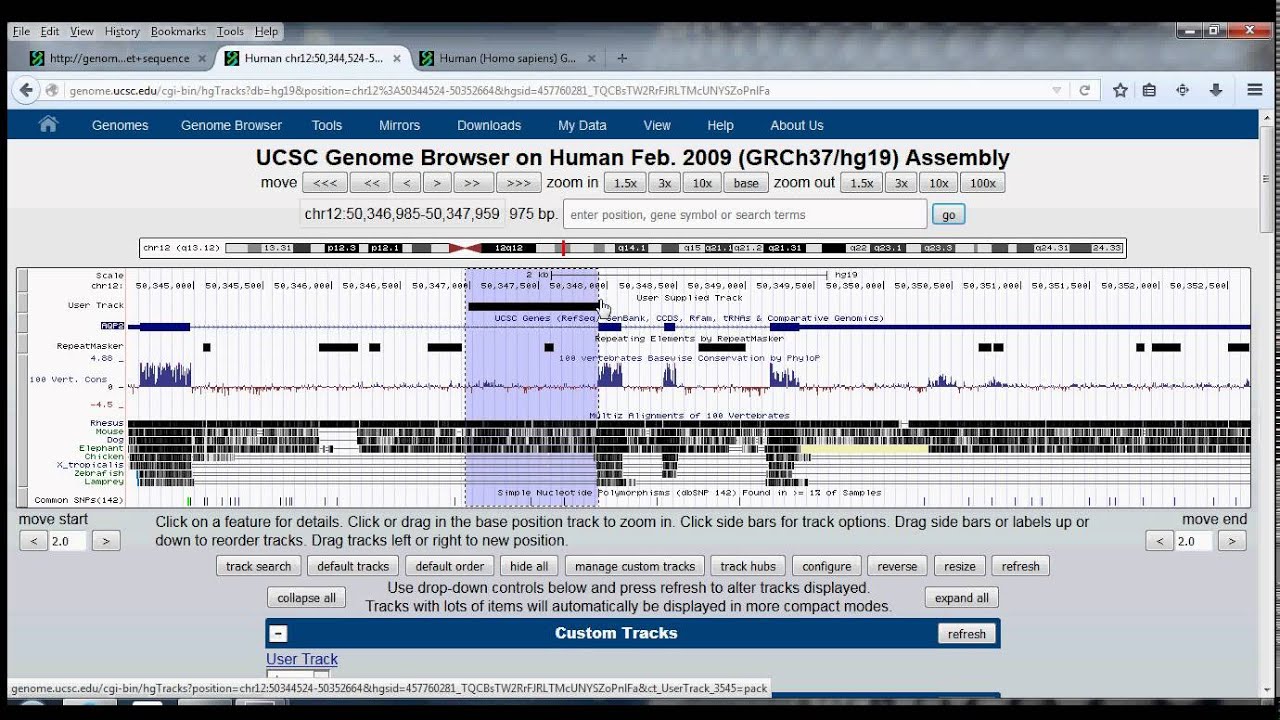The width and height of the screenshot is (1280, 720).
Task: Go to UCSC home via house icon
Action: pos(47,124)
